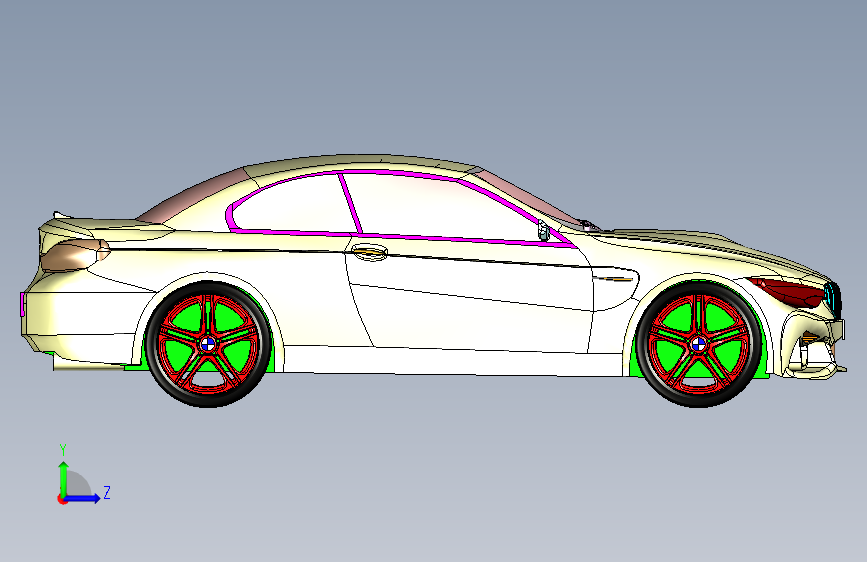Screen dimensions: 867x562
Task: Pick the rear tail light
Action: pyautogui.click(x=76, y=254)
